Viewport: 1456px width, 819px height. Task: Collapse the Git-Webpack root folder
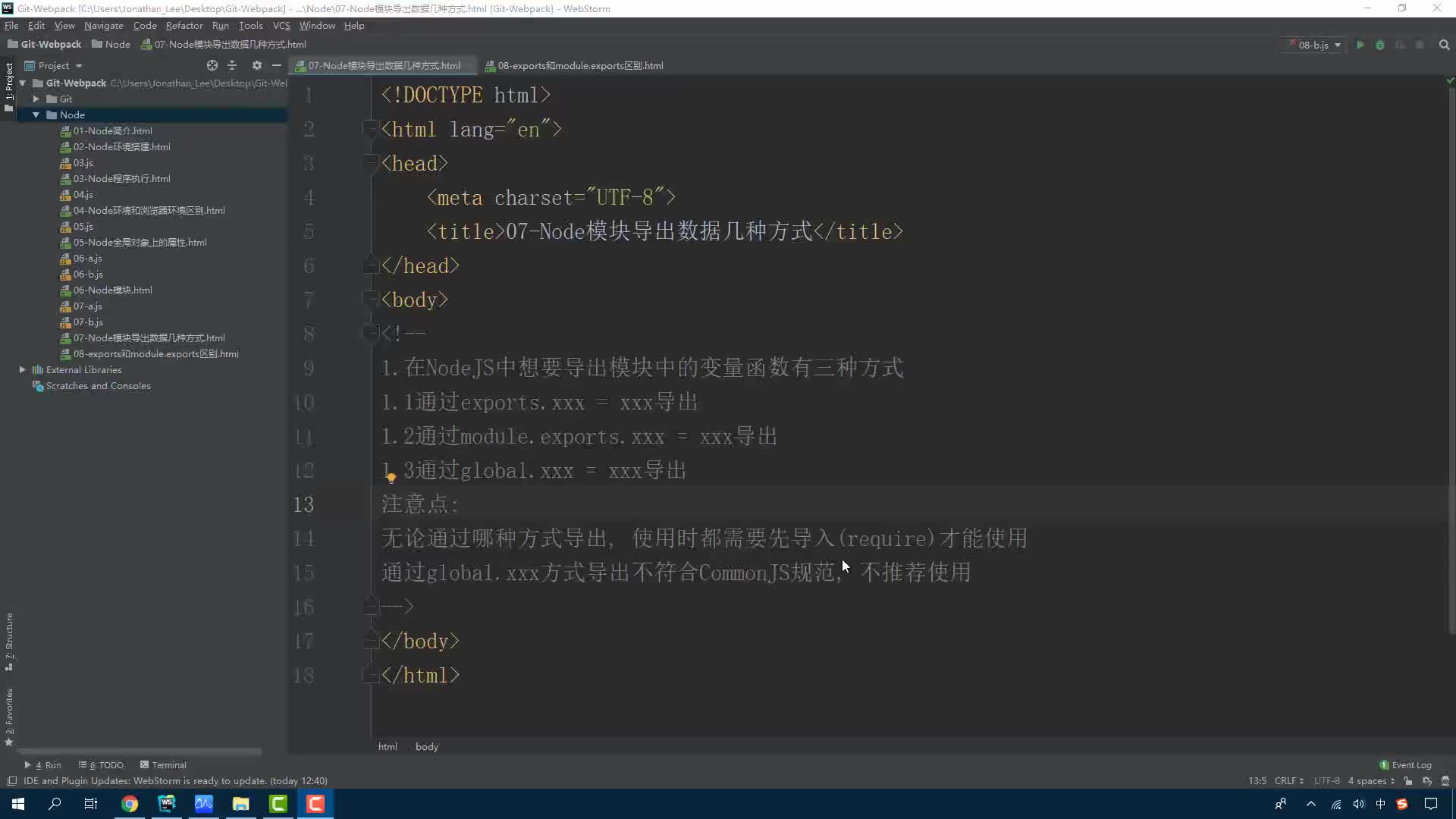[23, 83]
